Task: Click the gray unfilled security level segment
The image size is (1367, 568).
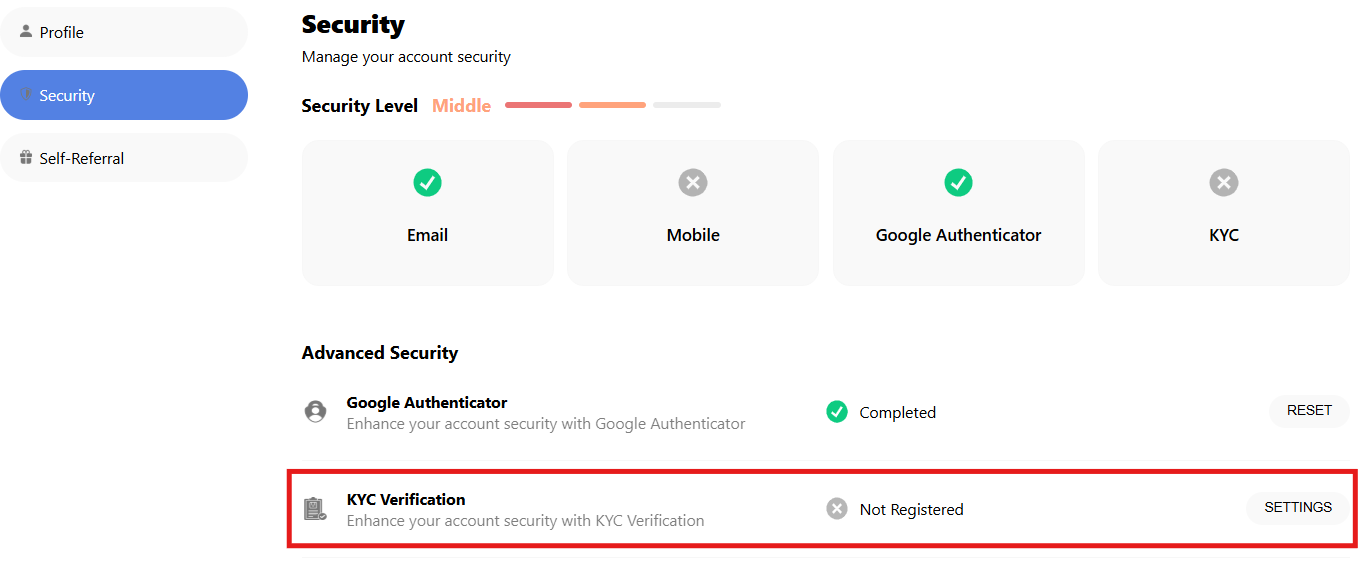Action: pos(686,105)
